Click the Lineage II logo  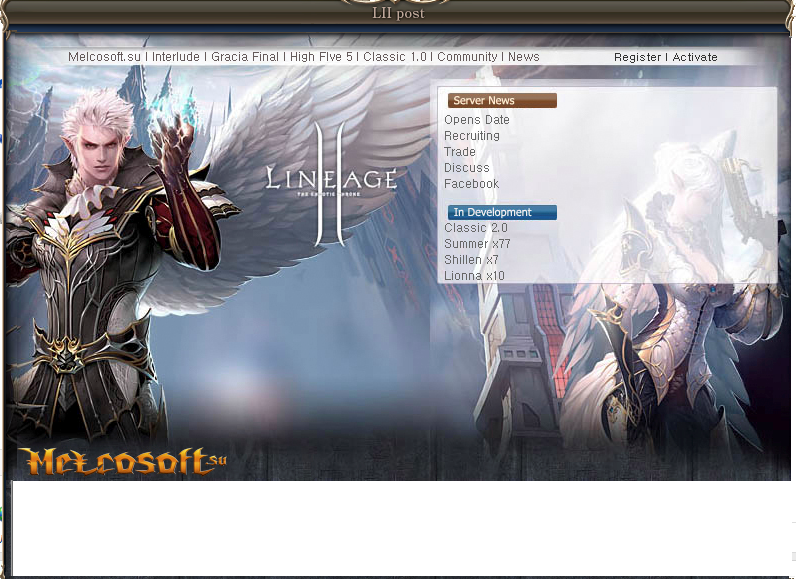point(331,183)
